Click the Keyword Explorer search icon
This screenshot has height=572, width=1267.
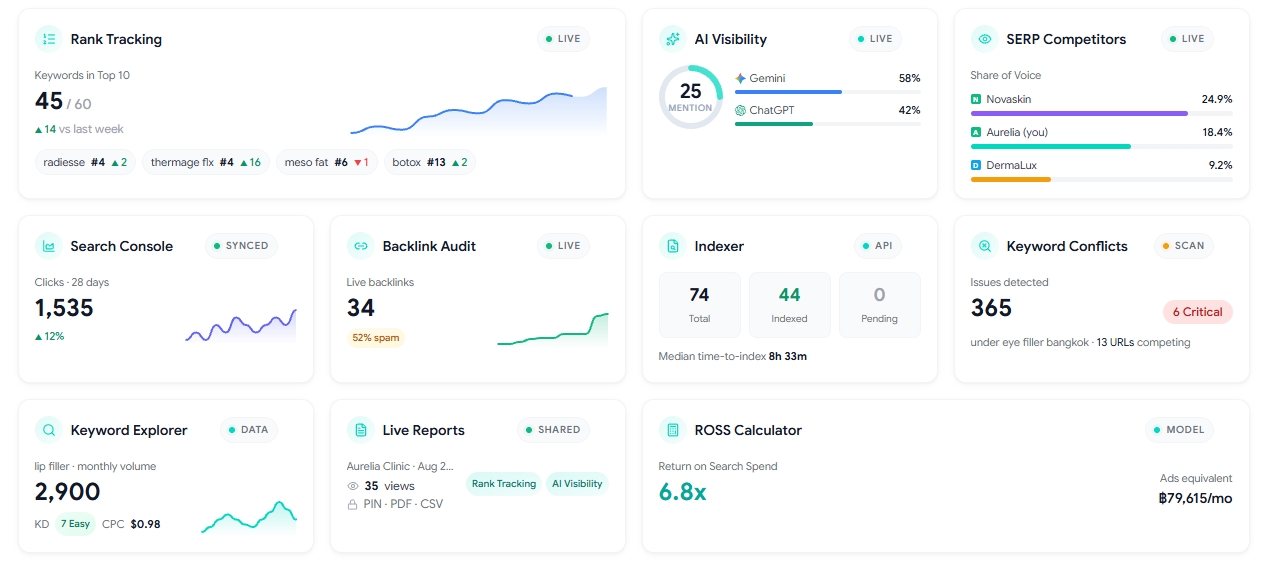point(48,430)
